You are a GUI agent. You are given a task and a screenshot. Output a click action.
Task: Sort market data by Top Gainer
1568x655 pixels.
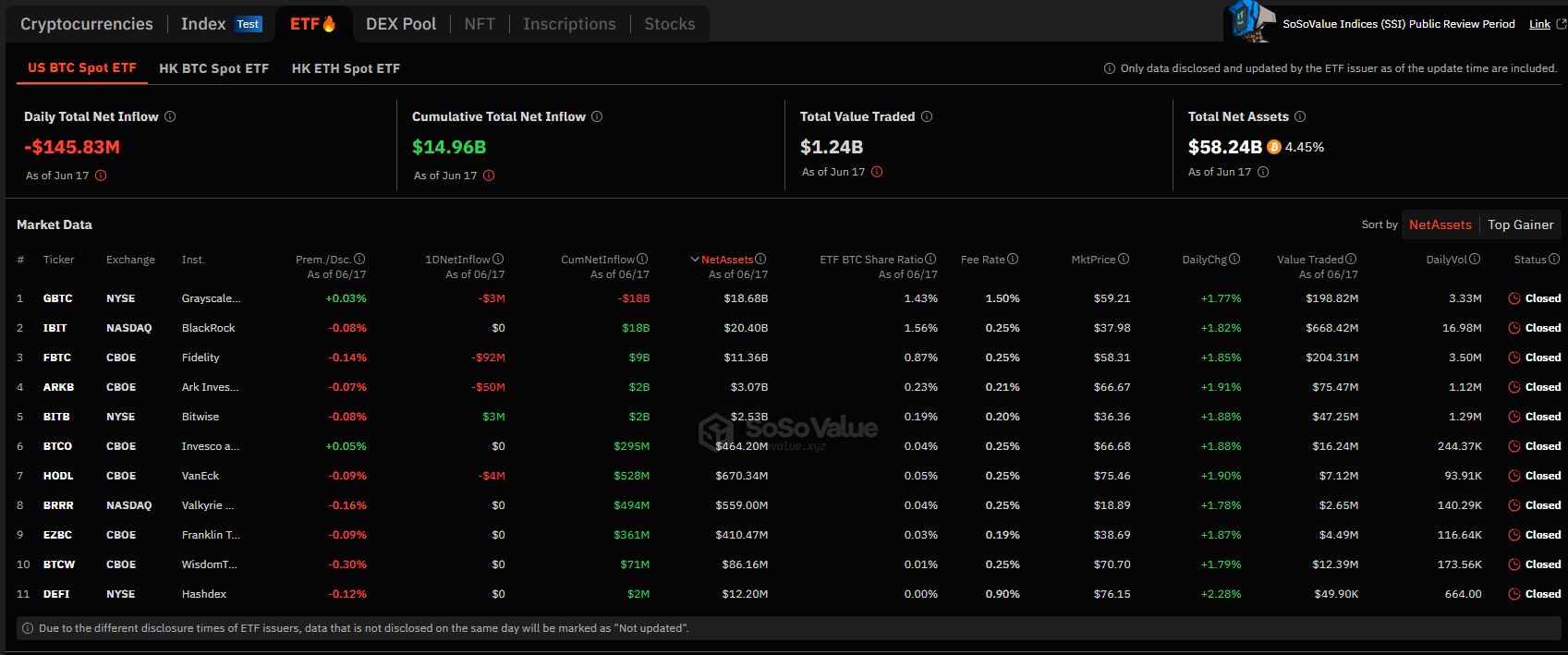(x=1521, y=224)
